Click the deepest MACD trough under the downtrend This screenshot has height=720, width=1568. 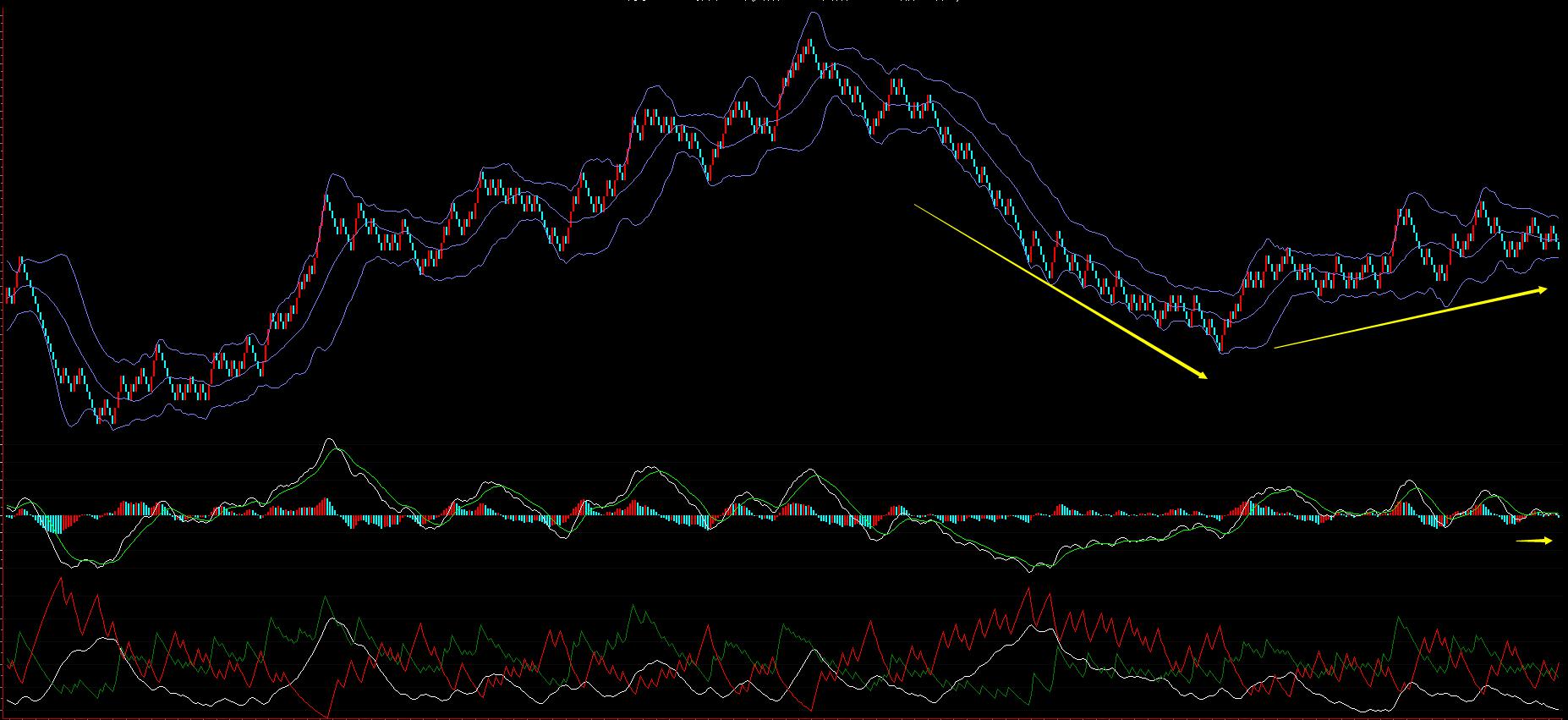1030,571
